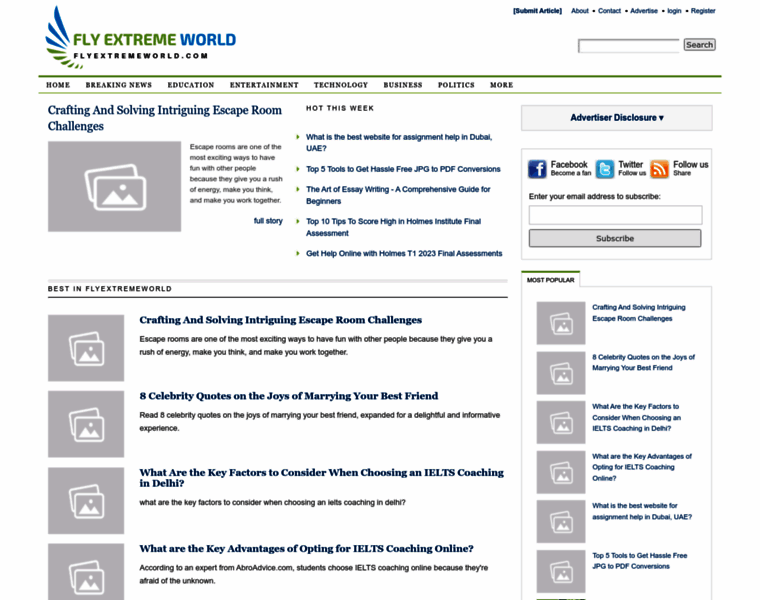This screenshot has height=600, width=760.
Task: Click Most Popular thumbnail for IELTS Coaching in Delhi
Action: [561, 422]
